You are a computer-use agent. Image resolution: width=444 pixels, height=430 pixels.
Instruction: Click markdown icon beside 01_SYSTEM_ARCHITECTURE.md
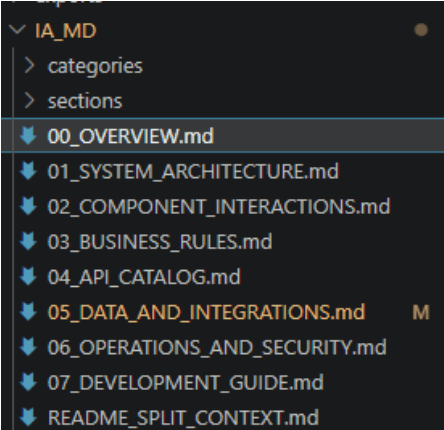[28, 171]
